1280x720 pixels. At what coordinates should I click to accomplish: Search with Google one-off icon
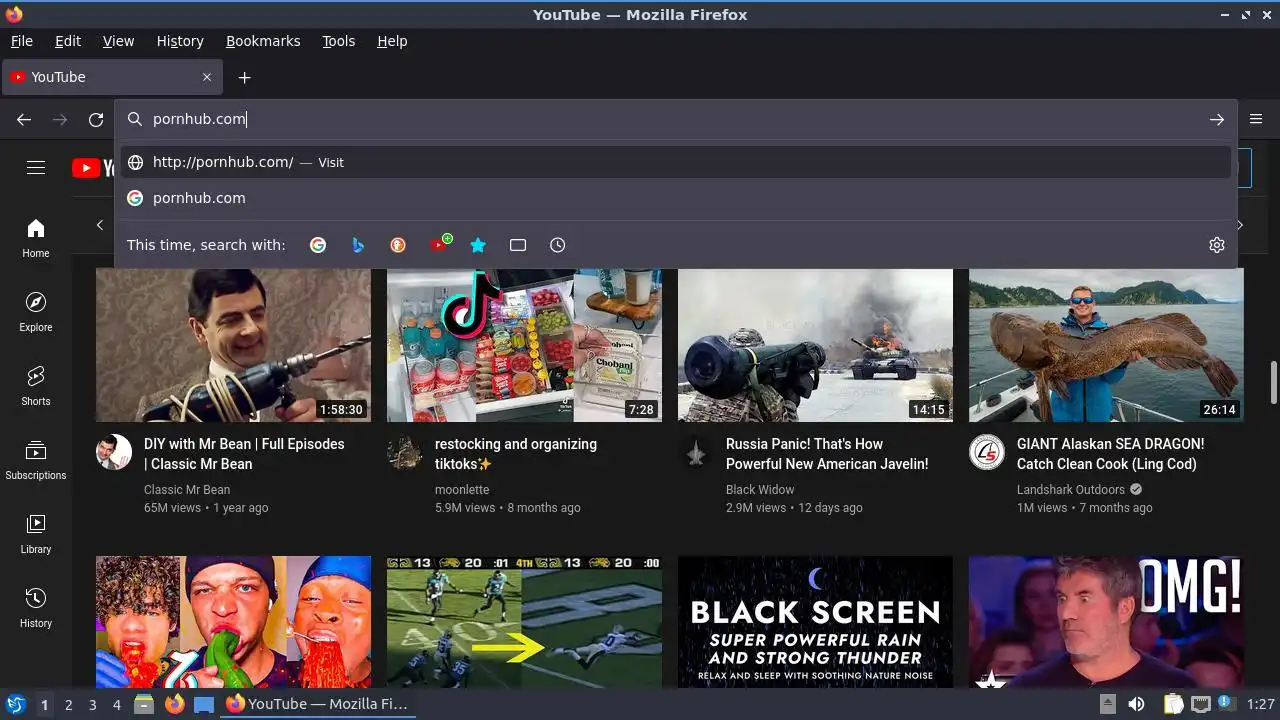[x=318, y=245]
